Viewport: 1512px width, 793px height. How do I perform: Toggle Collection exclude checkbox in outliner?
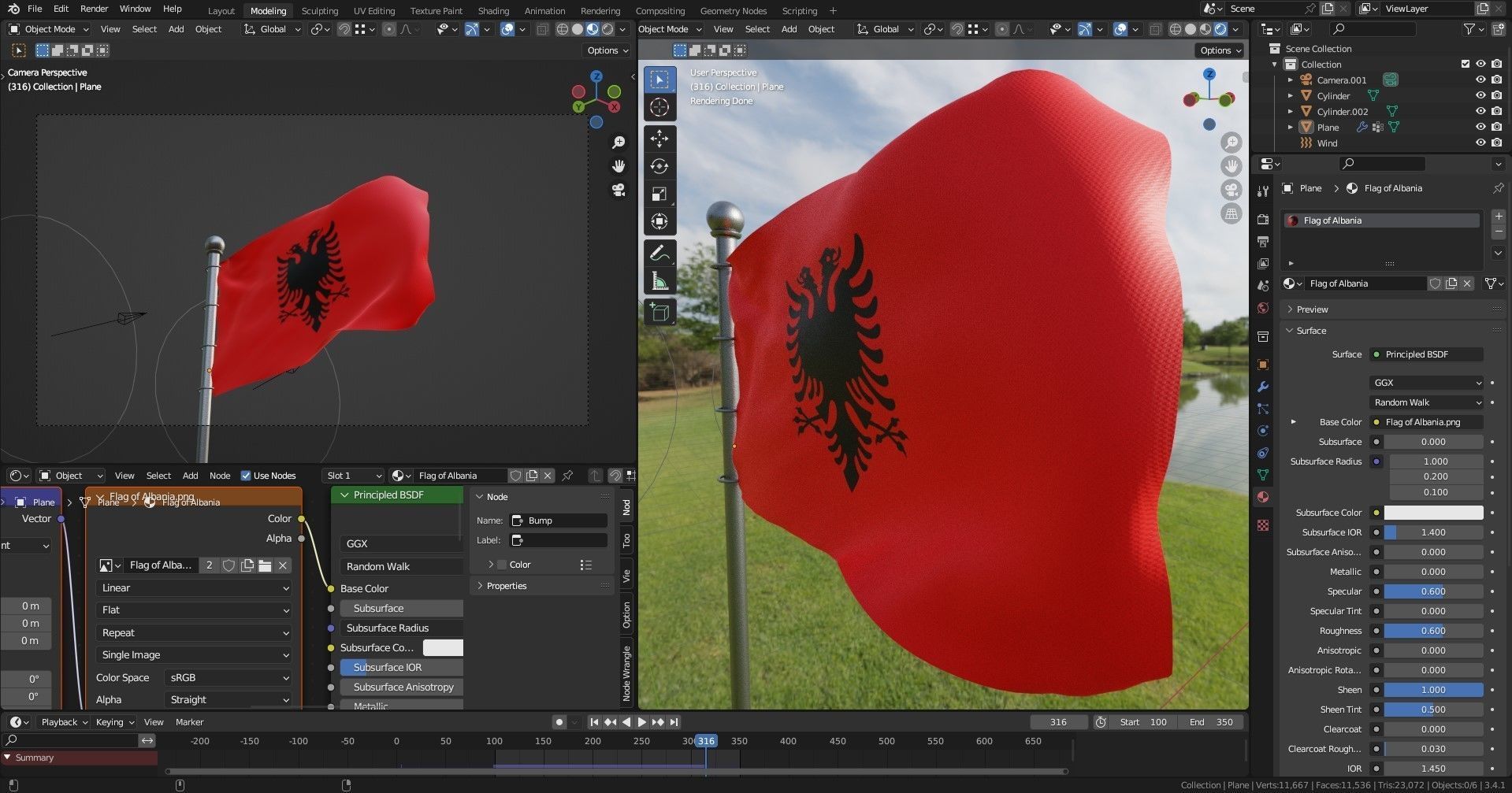1466,64
